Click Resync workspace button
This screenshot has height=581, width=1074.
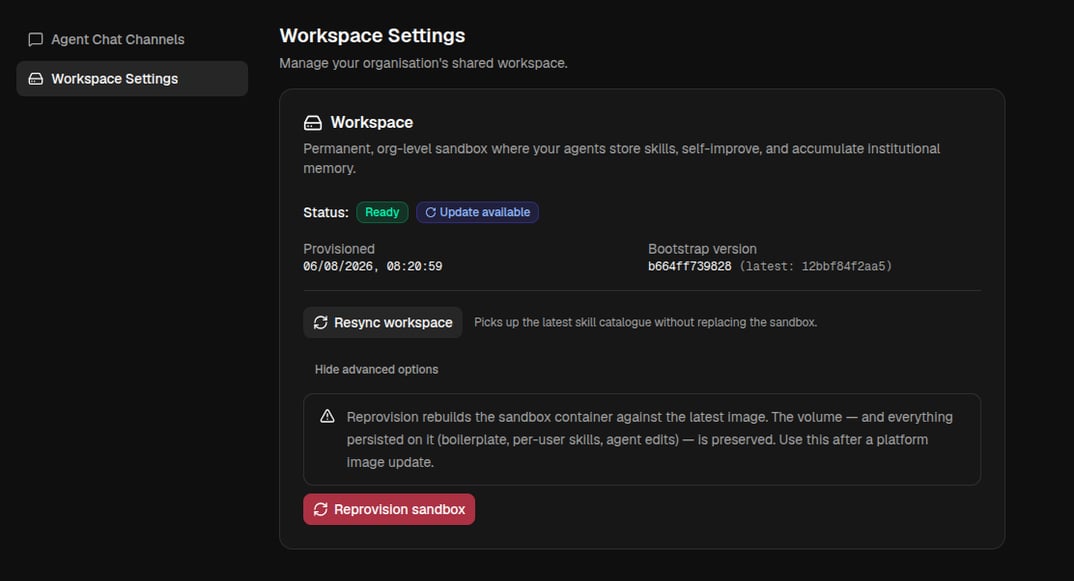tap(383, 323)
